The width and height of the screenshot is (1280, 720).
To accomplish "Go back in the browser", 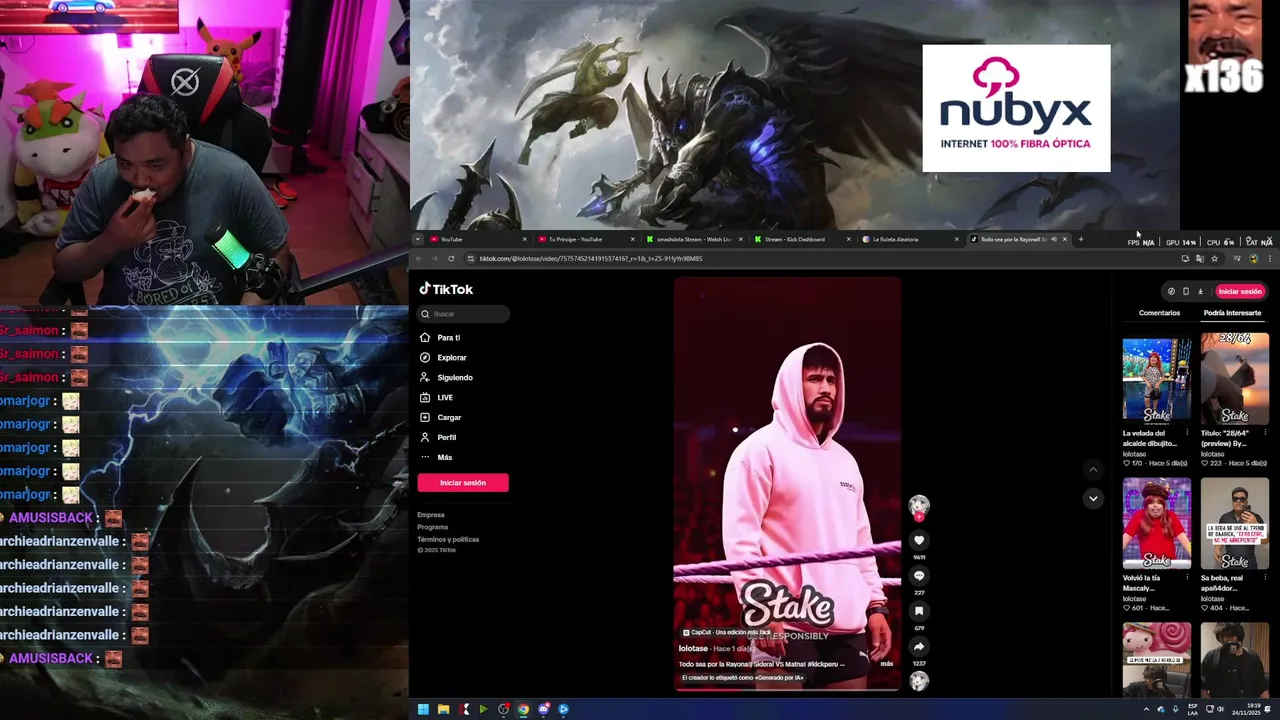I will pyautogui.click(x=418, y=259).
